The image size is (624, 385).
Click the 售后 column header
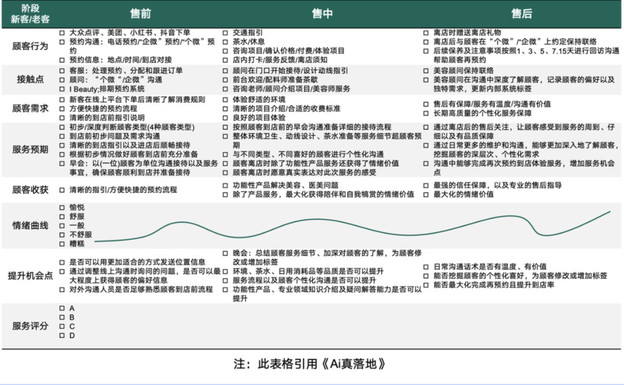[522, 14]
